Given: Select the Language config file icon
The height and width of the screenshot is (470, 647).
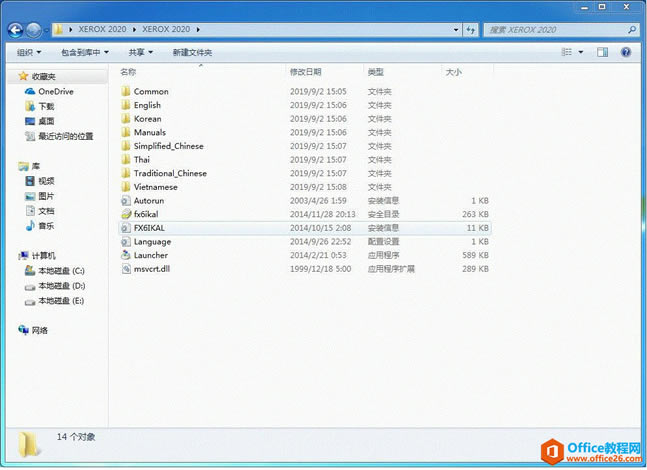Looking at the screenshot, I should point(126,241).
